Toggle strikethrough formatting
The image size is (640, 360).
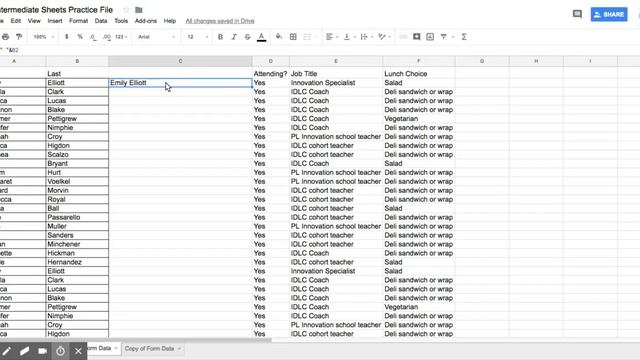pos(247,37)
